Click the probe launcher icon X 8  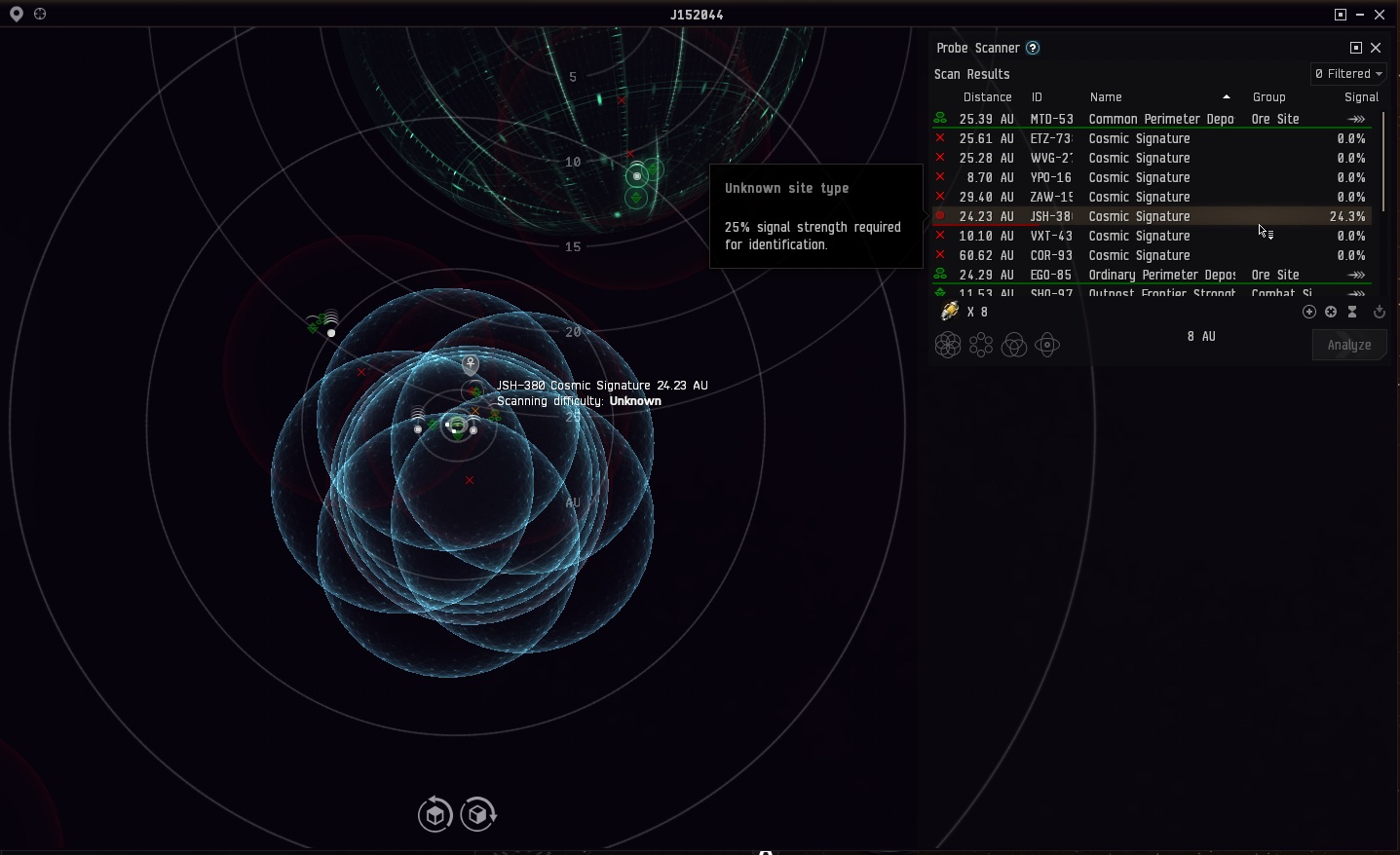click(x=949, y=312)
